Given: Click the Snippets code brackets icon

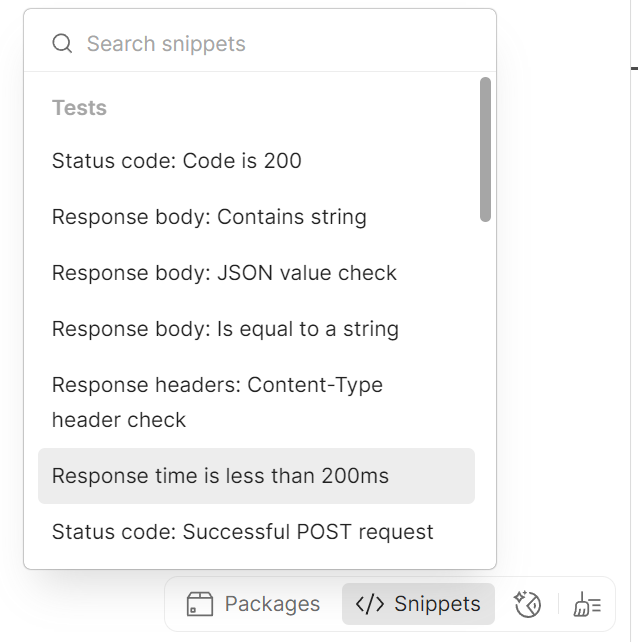Looking at the screenshot, I should pos(370,604).
